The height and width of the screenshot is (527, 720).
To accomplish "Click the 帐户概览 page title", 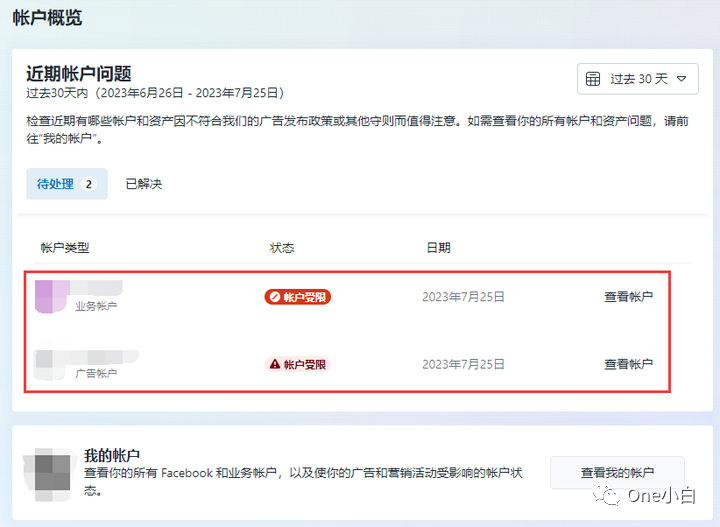I will click(x=47, y=18).
